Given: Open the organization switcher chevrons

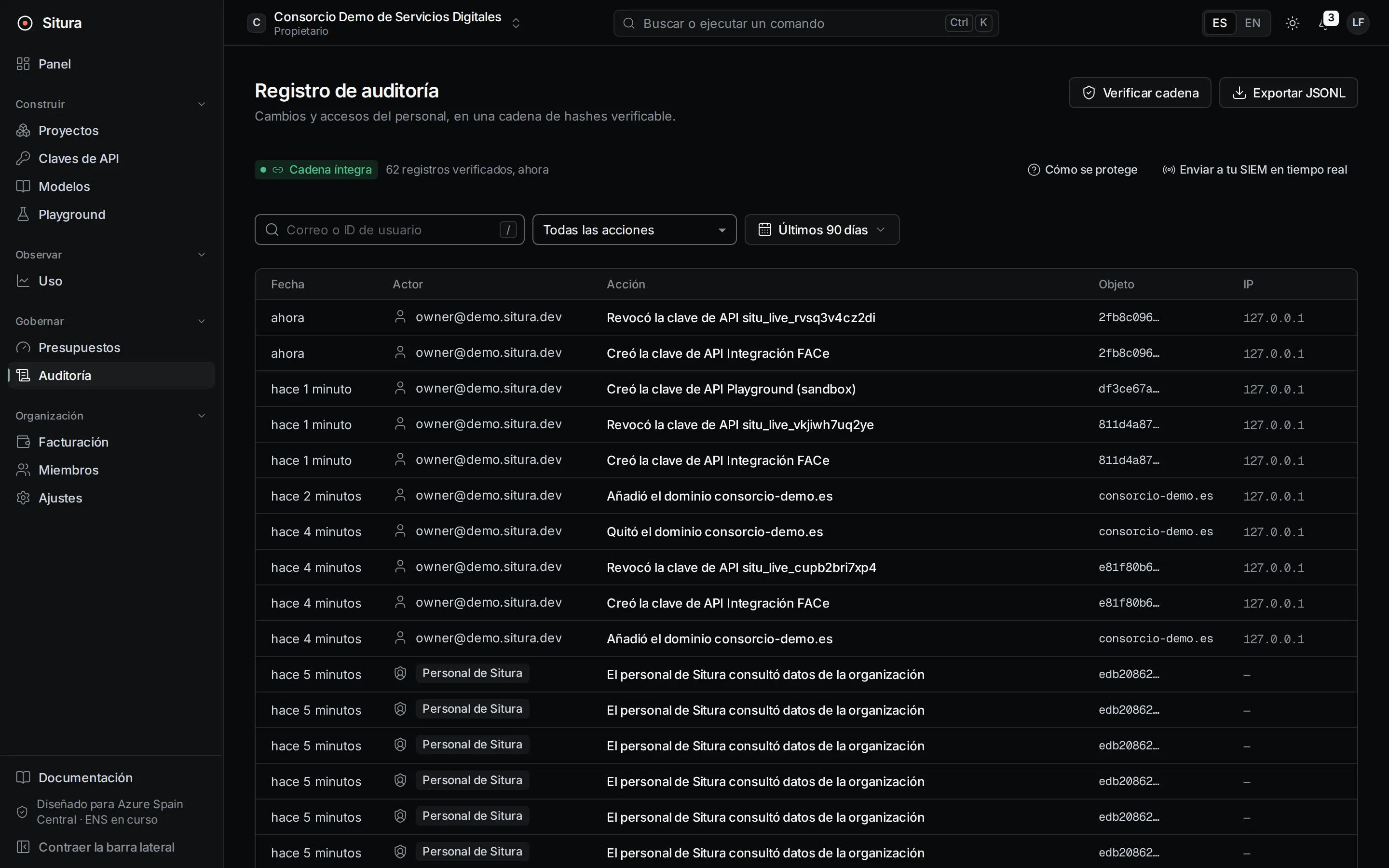Looking at the screenshot, I should 516,23.
